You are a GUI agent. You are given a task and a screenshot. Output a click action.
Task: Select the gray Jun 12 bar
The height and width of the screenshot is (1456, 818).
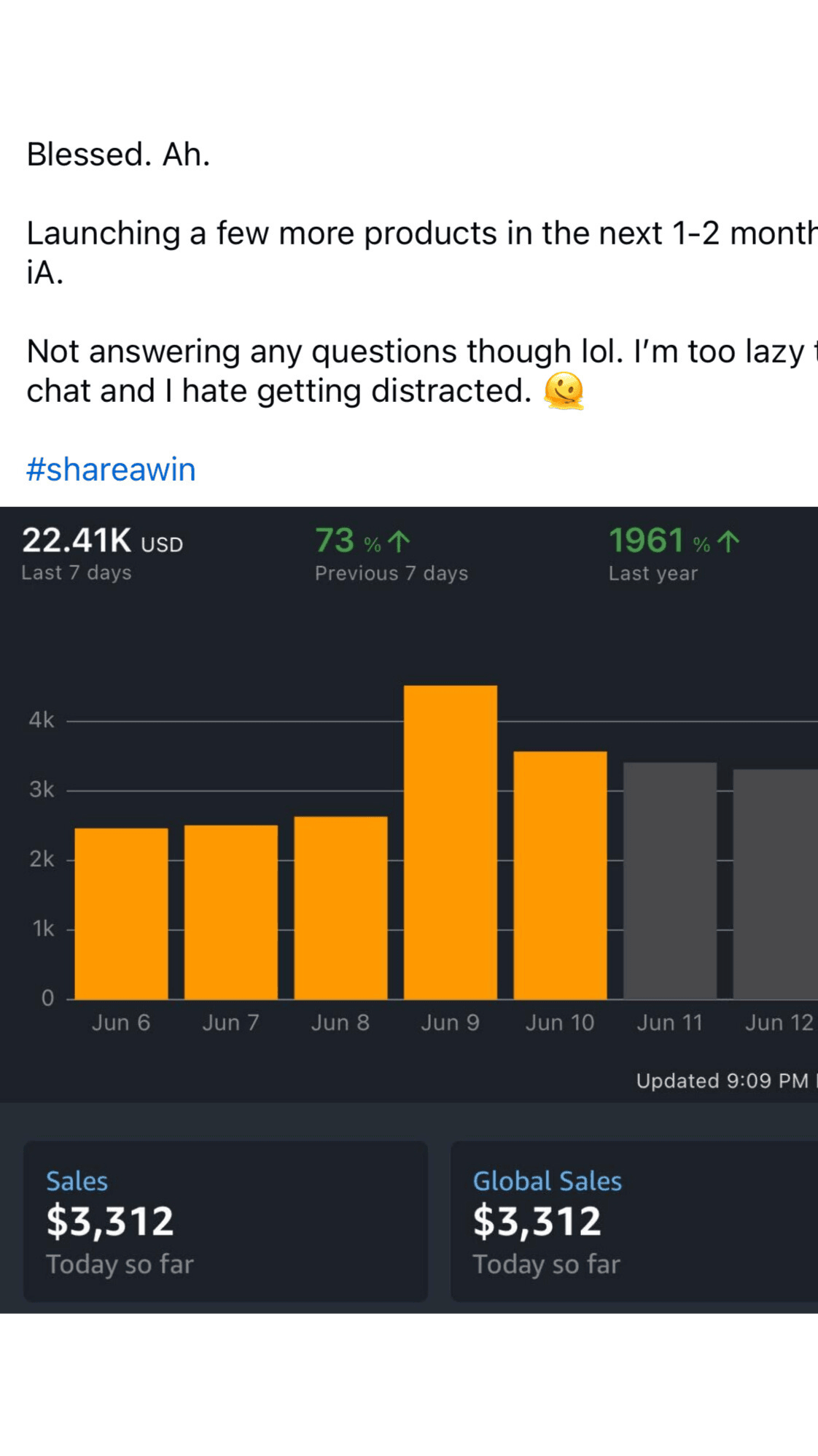776,884
